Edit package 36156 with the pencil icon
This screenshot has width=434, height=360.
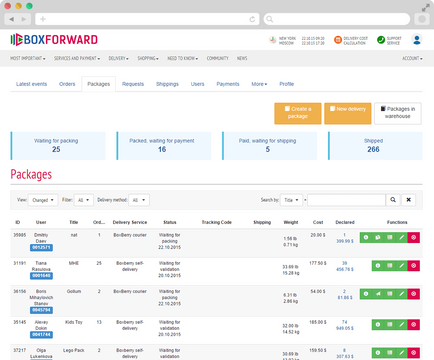[x=402, y=294]
